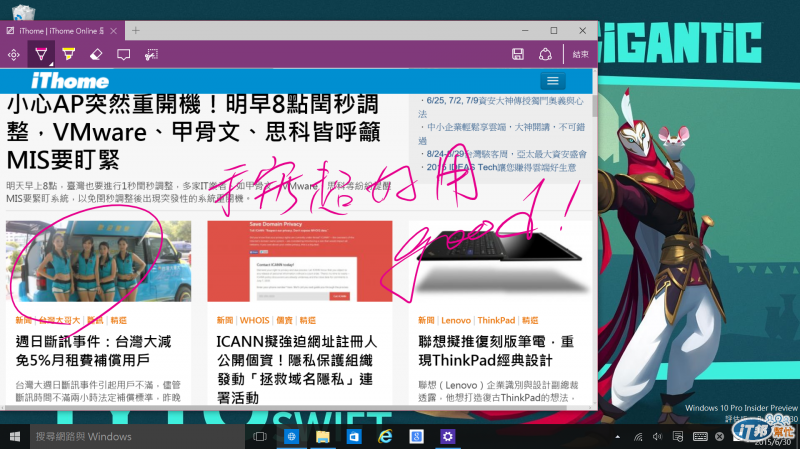Select the pink pen tool
This screenshot has width=800, height=449.
[x=41, y=55]
